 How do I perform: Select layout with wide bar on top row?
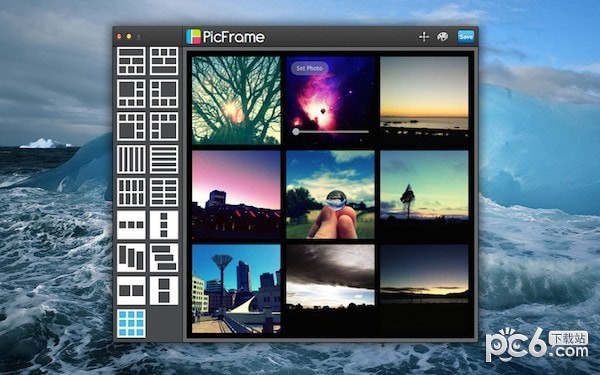tap(131, 61)
